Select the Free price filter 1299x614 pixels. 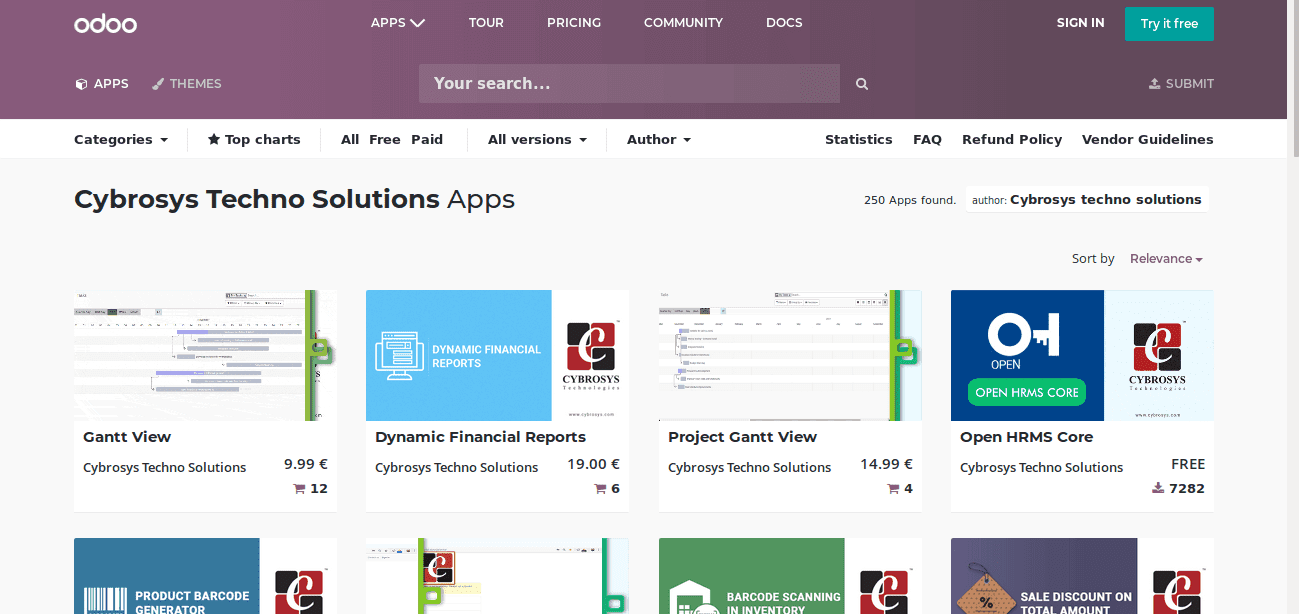[x=385, y=140]
